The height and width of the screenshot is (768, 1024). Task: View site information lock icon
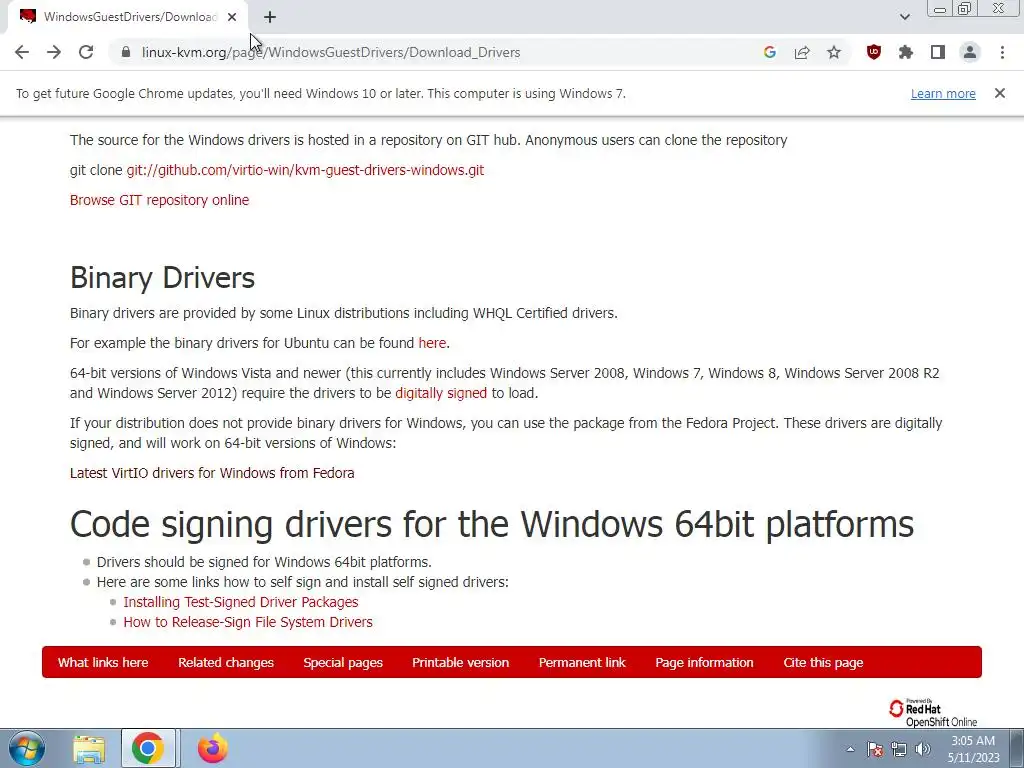click(x=126, y=52)
